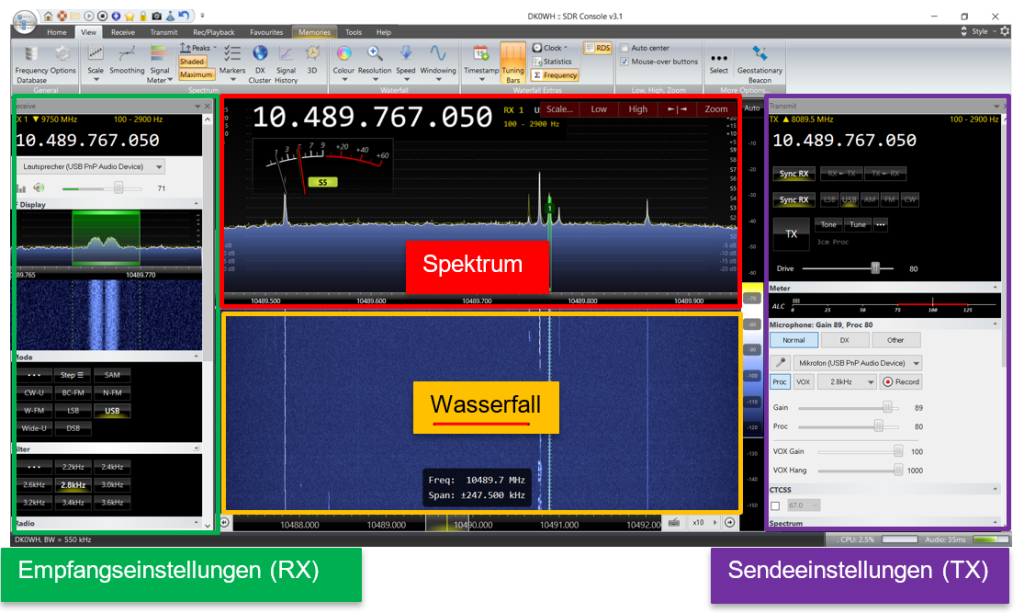Image resolution: width=1024 pixels, height=613 pixels.
Task: Mute audio with the speaker icon
Action: pos(39,188)
